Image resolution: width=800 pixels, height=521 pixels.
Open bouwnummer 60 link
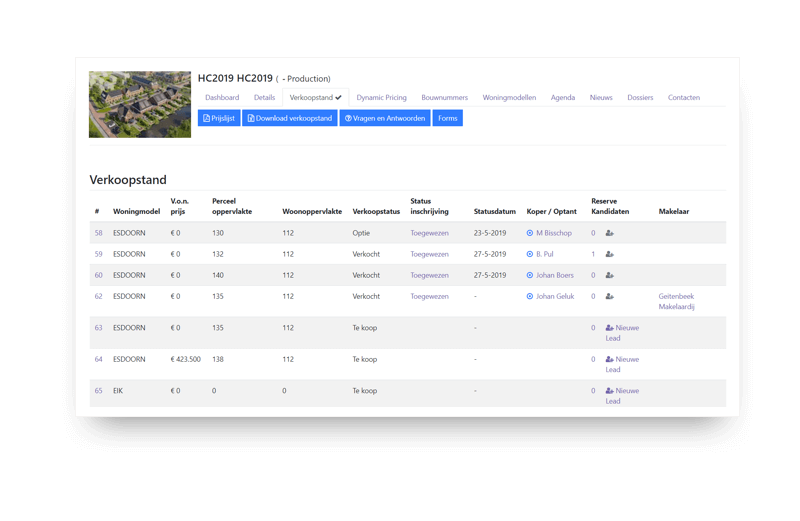click(x=98, y=275)
